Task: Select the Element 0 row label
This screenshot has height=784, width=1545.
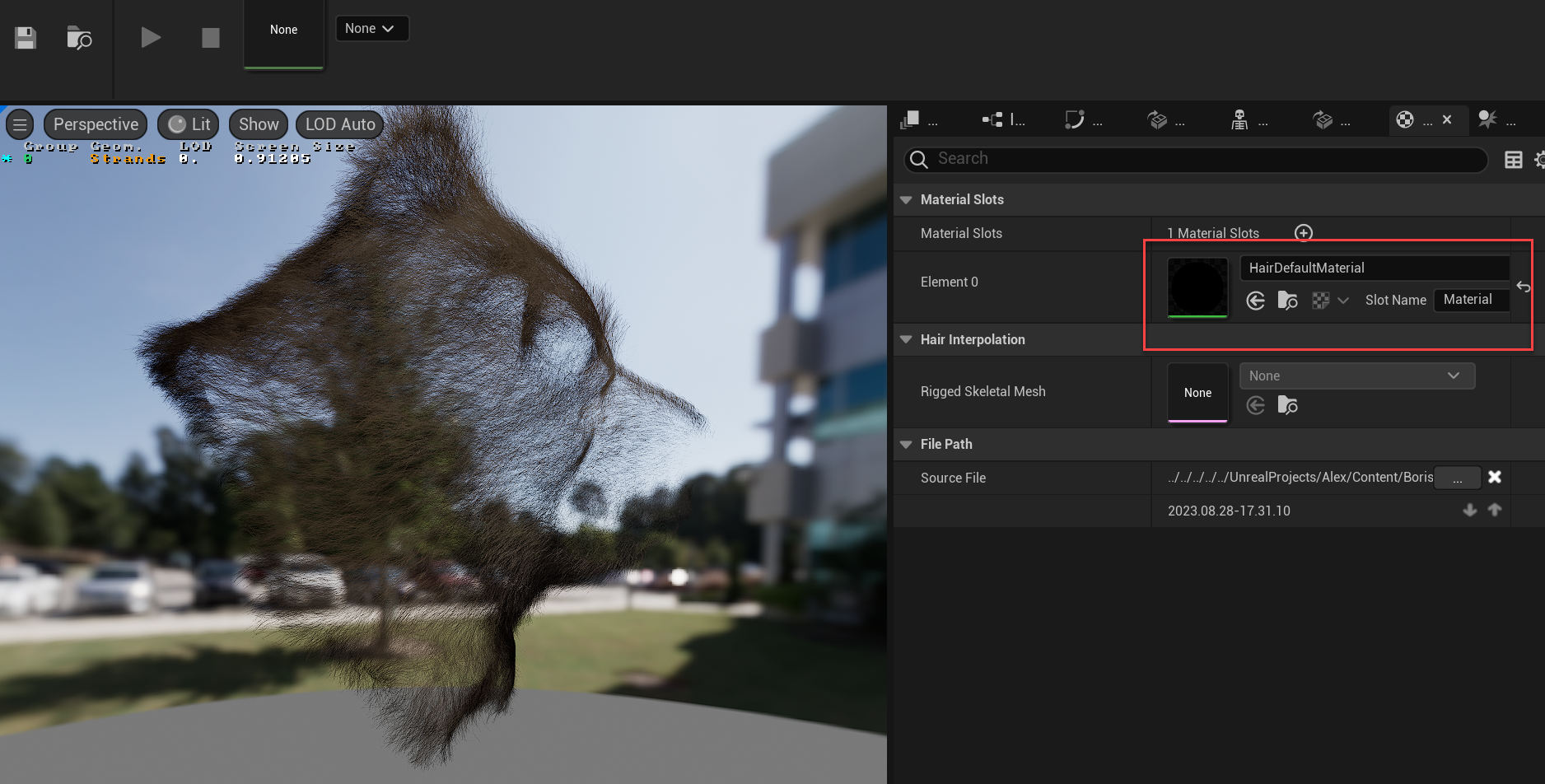Action: 949,282
